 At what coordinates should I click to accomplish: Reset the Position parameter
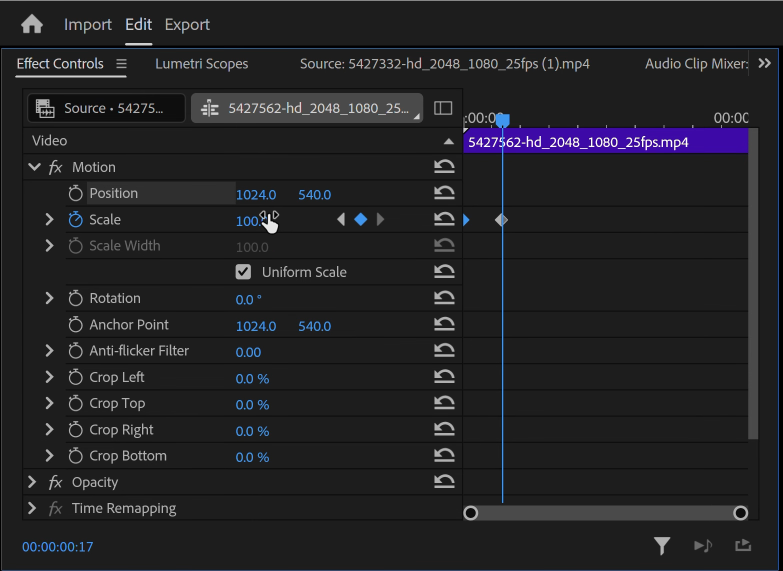click(444, 193)
